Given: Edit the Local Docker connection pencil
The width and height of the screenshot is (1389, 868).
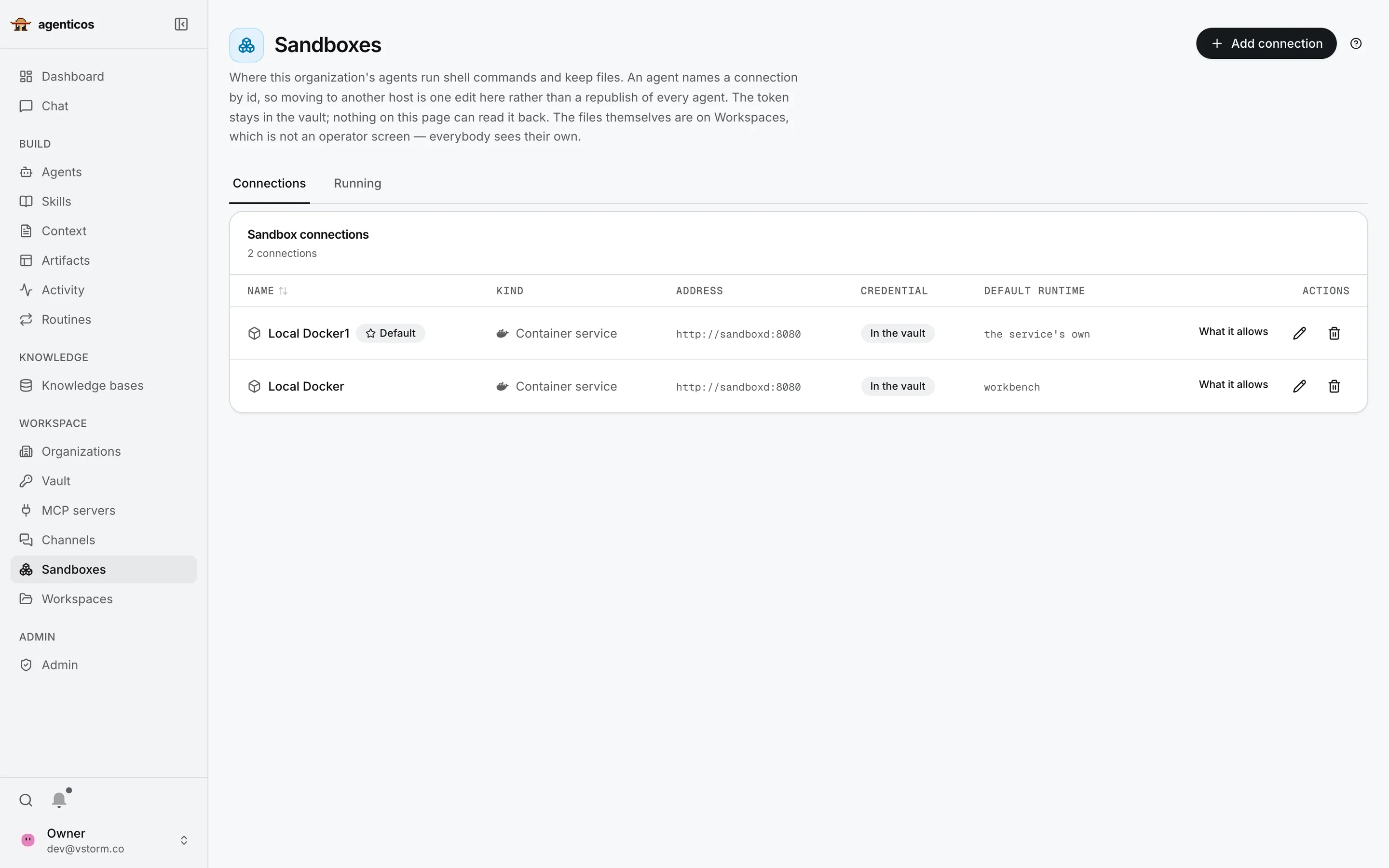Looking at the screenshot, I should tap(1299, 386).
